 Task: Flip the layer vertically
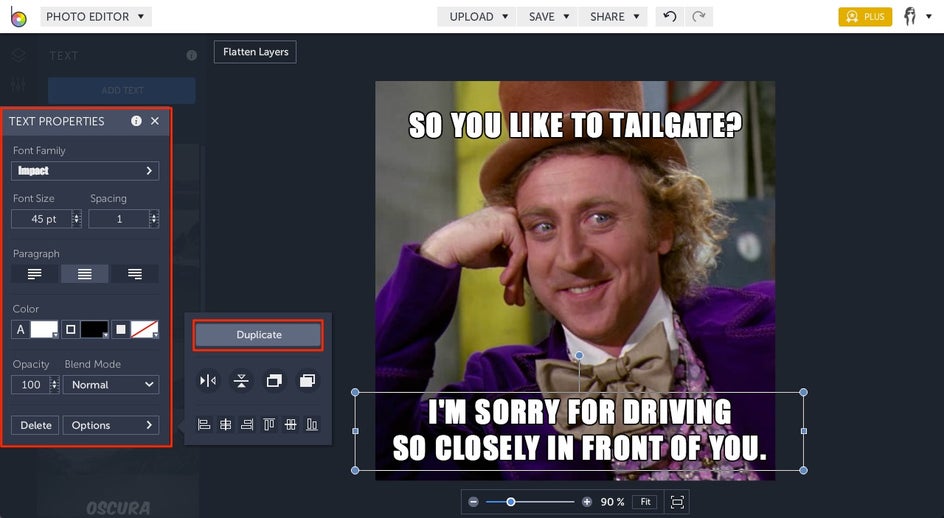[x=241, y=381]
